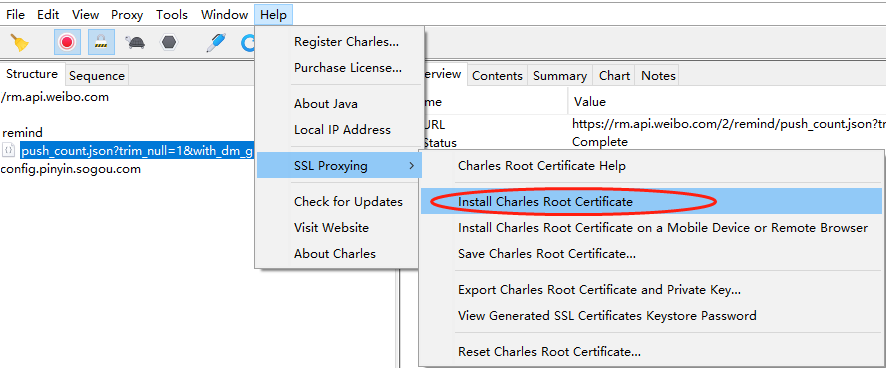Toggle the red record button
886x368 pixels.
(x=67, y=42)
